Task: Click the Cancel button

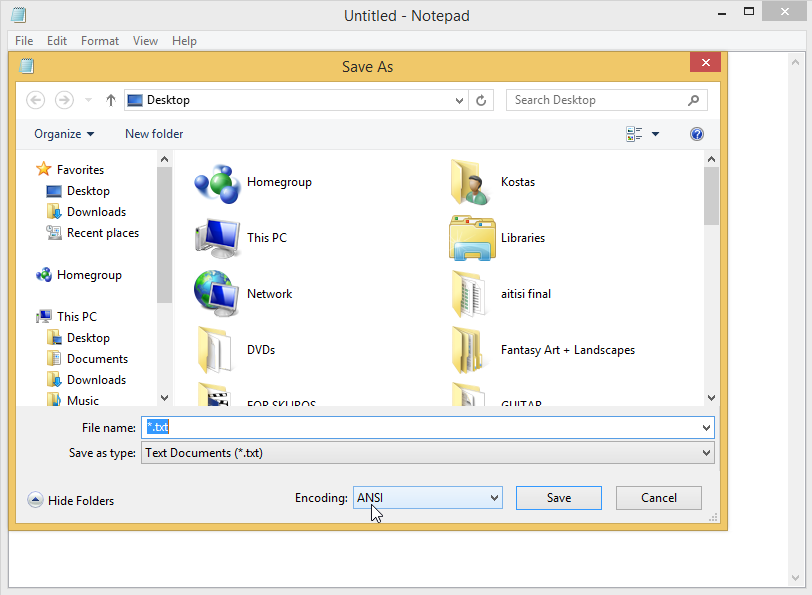Action: point(659,498)
